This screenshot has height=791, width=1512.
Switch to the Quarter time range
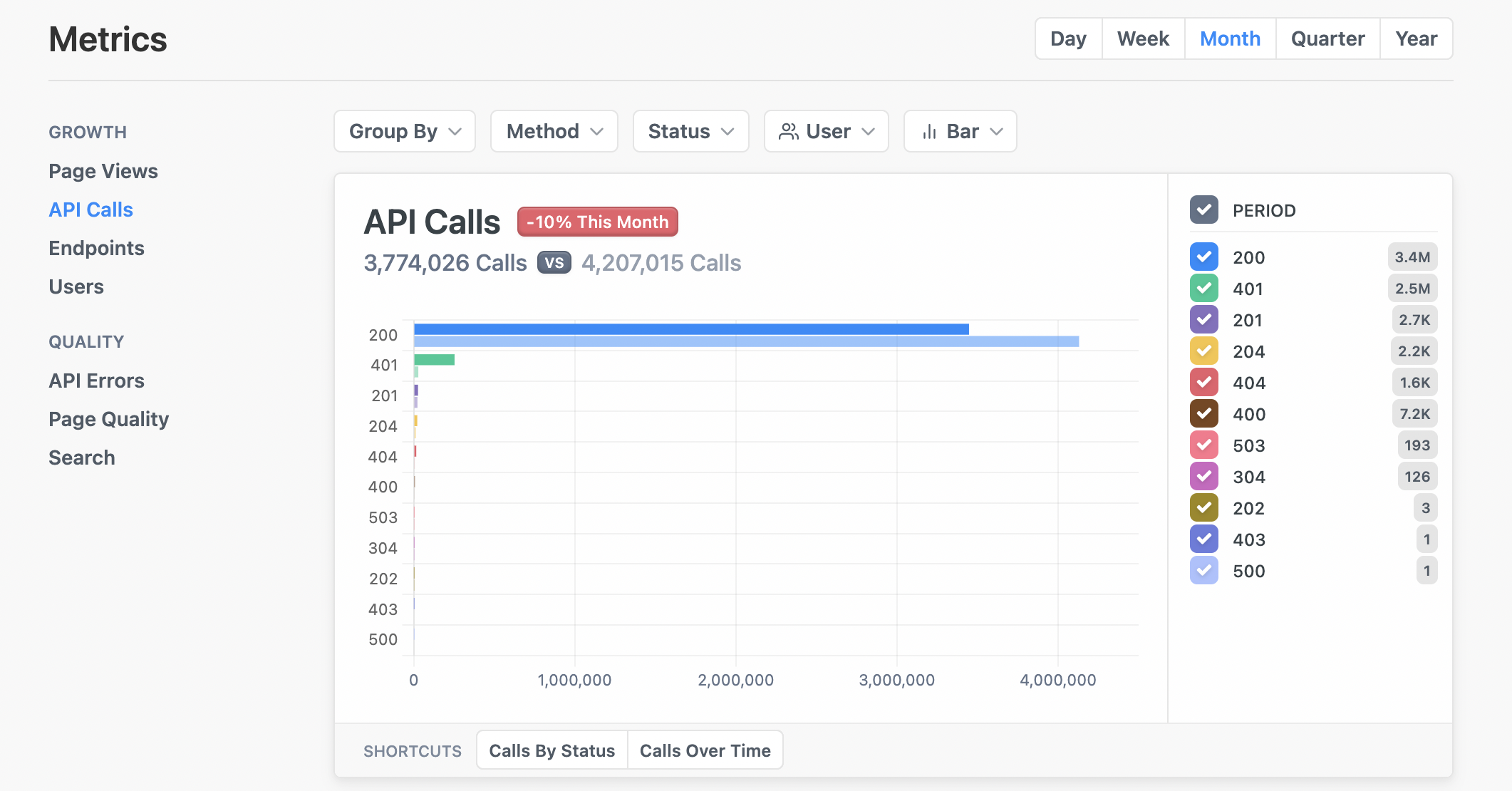1327,39
